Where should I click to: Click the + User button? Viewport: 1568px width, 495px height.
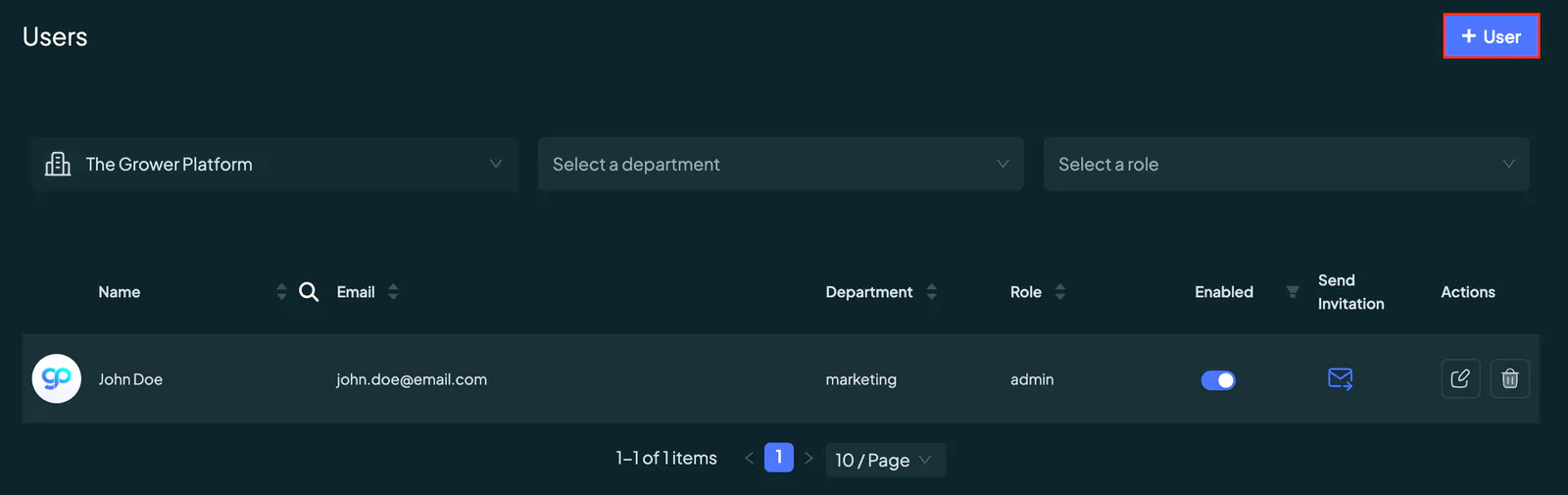(1491, 36)
